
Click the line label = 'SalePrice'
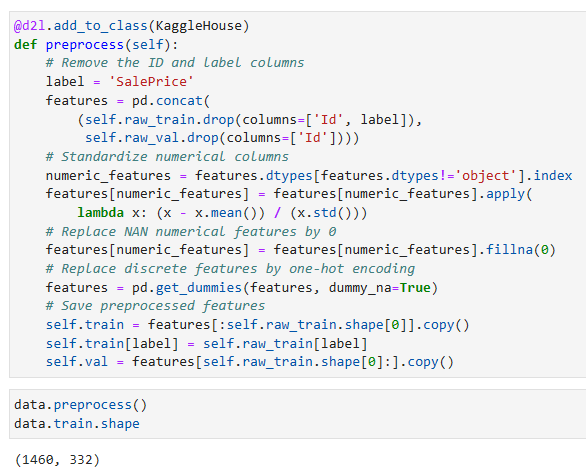120,81
